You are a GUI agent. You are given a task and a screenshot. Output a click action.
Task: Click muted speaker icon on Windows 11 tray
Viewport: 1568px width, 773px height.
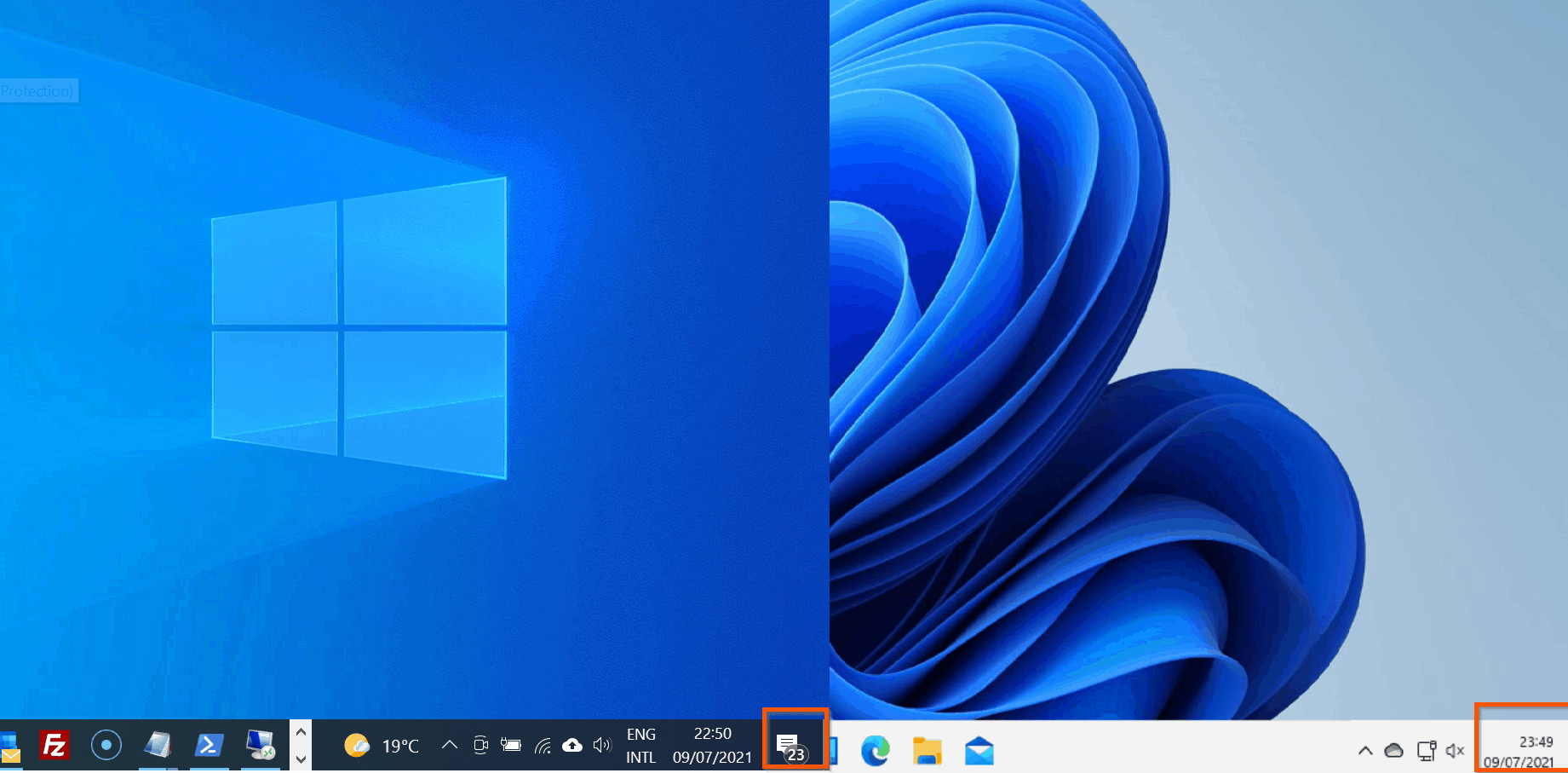click(1456, 751)
